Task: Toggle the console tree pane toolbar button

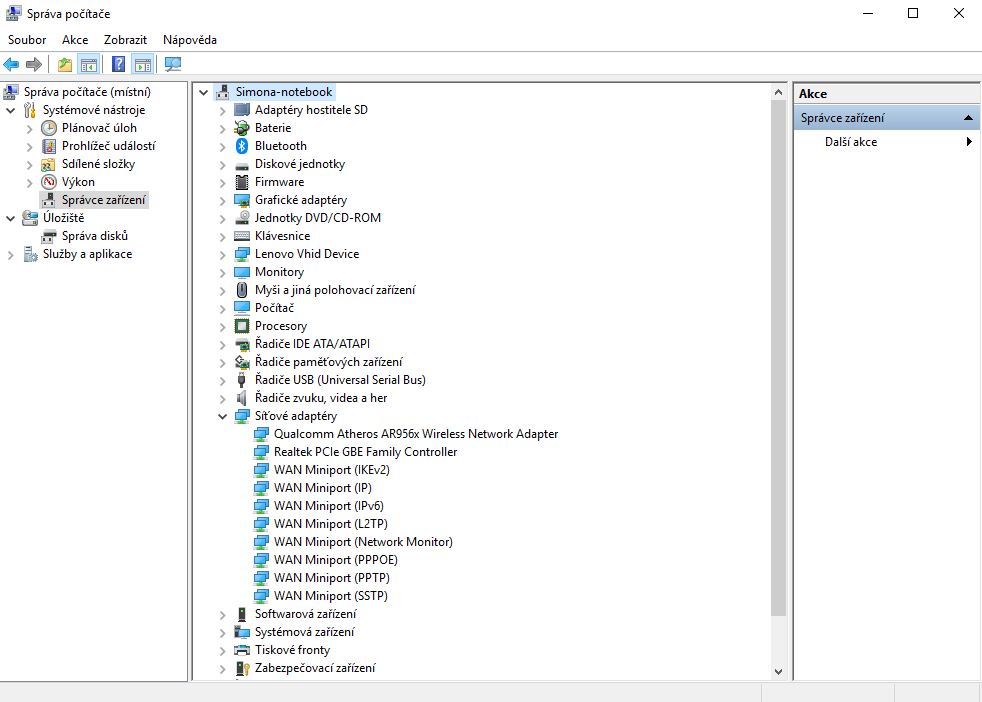Action: pyautogui.click(x=89, y=65)
